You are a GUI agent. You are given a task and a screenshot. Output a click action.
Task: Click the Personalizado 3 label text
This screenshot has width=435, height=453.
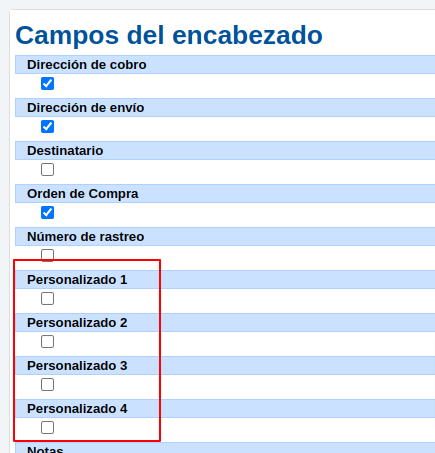point(77,366)
